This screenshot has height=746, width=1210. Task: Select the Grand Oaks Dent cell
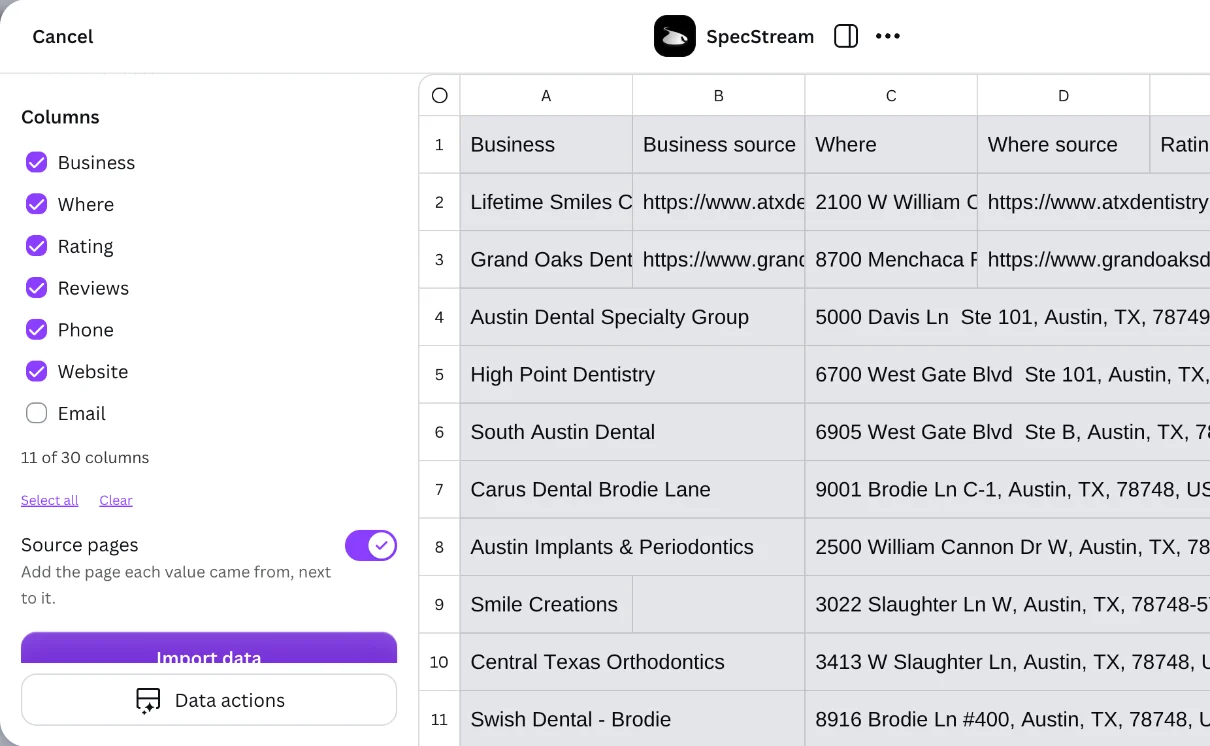tap(546, 259)
